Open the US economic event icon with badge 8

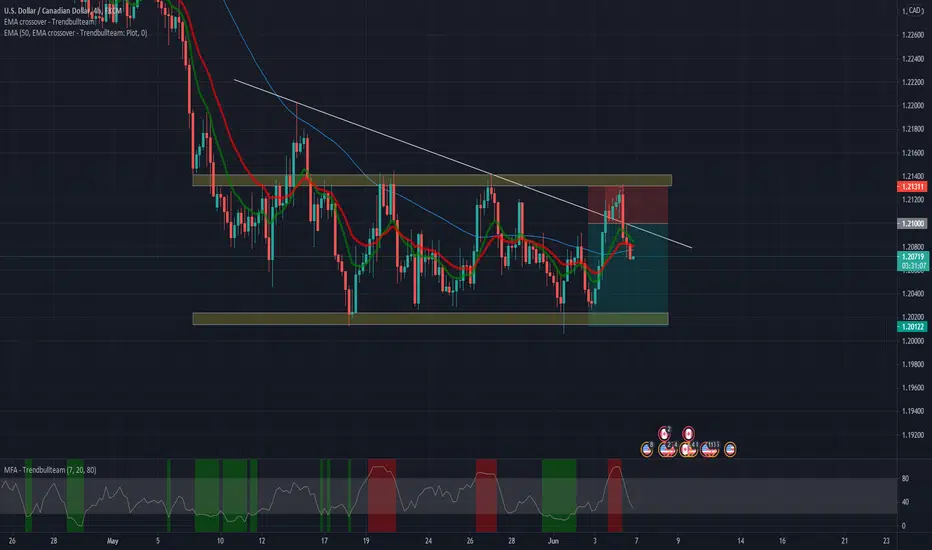point(647,450)
